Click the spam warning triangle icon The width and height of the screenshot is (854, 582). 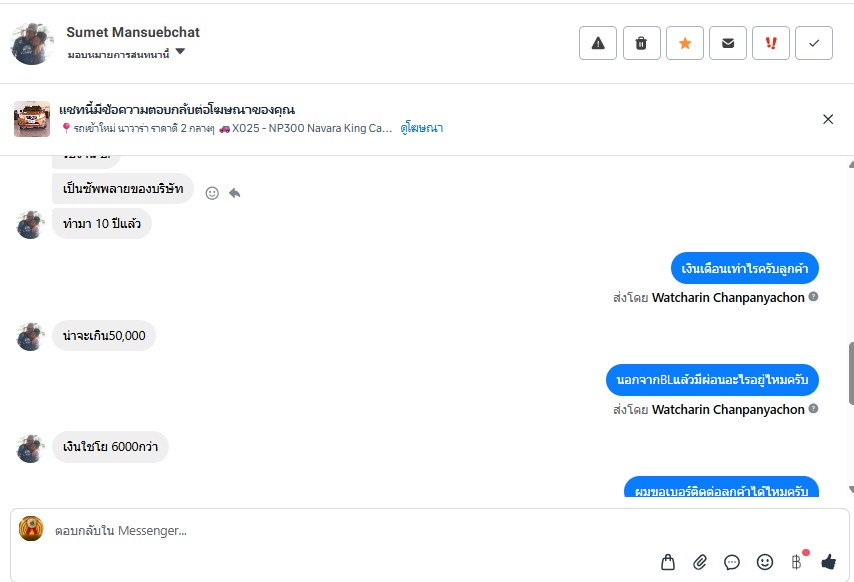598,43
